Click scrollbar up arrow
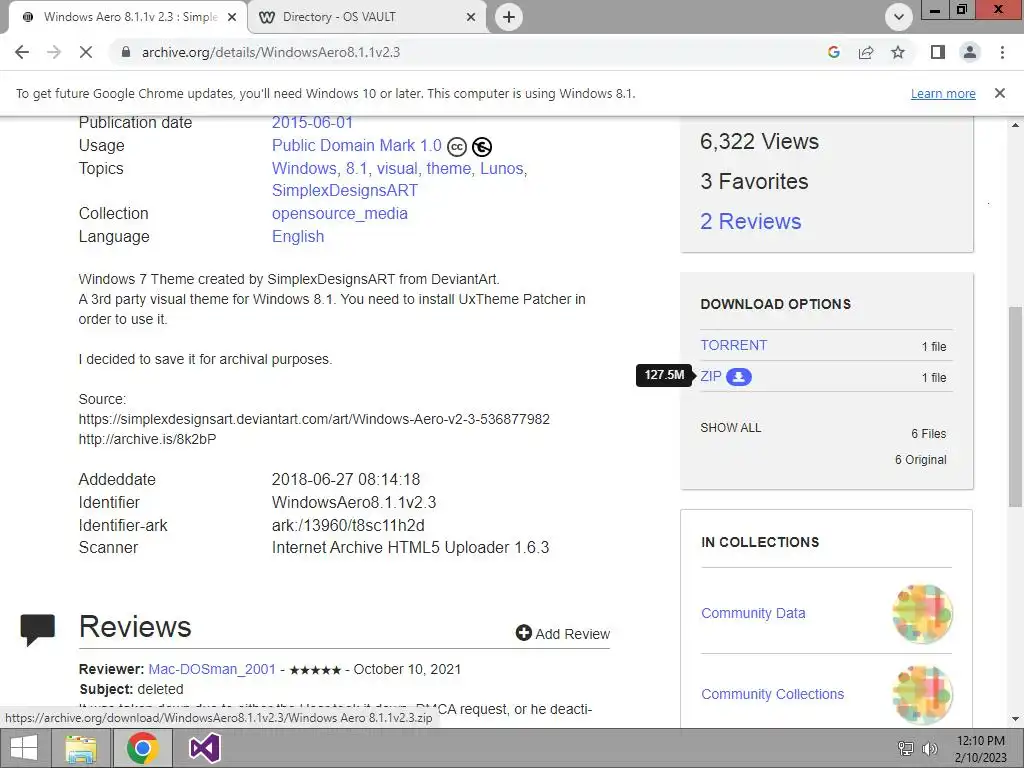The height and width of the screenshot is (768, 1024). pos(1015,125)
